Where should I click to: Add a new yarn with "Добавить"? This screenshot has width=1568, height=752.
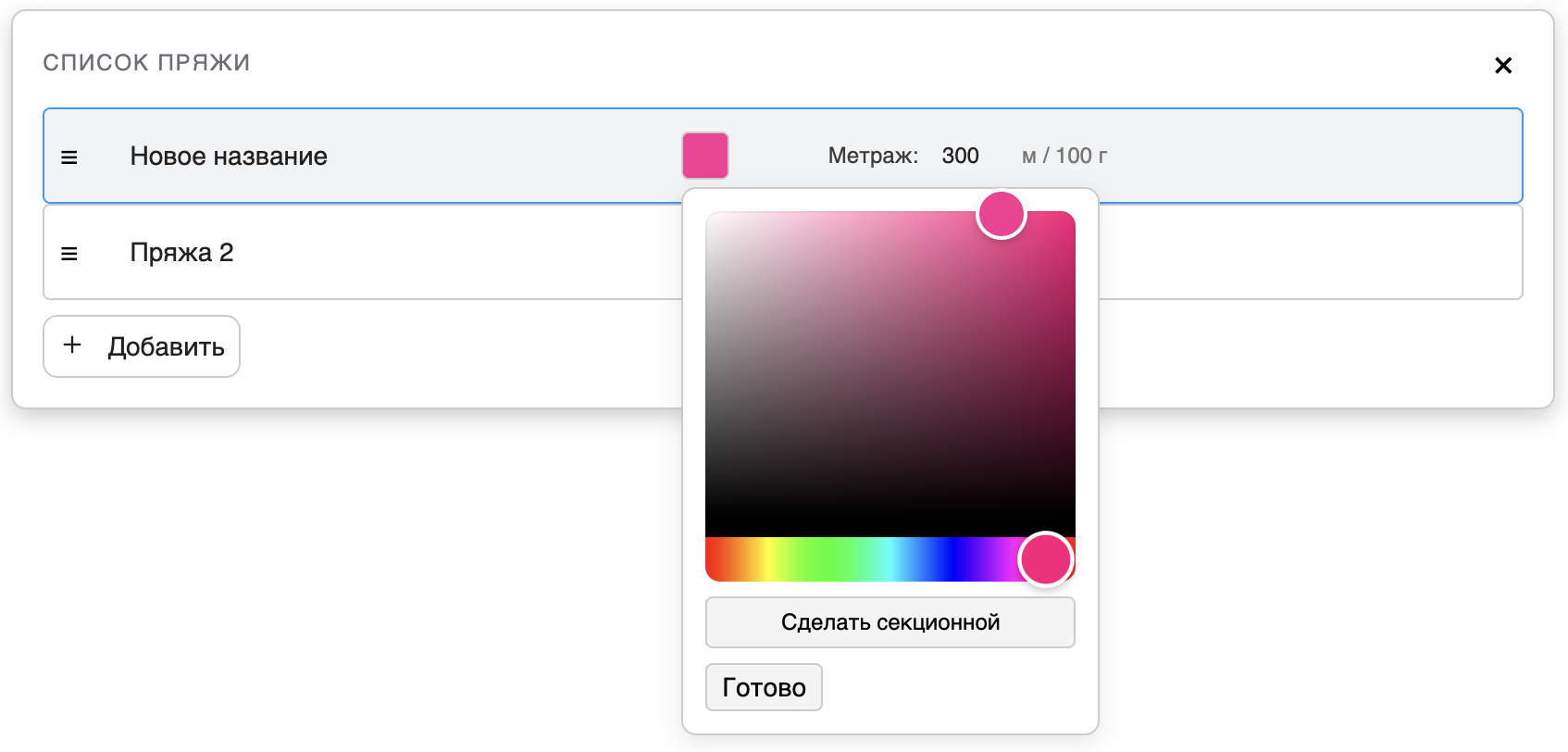(142, 346)
